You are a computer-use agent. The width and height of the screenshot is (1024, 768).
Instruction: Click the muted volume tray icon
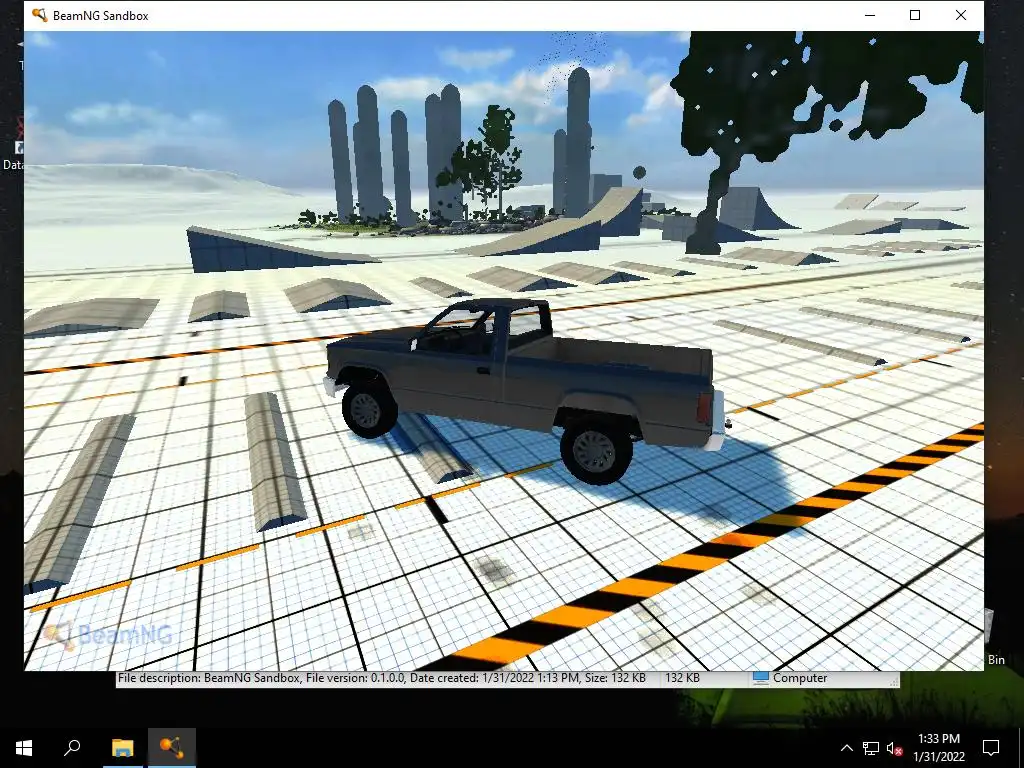pyautogui.click(x=895, y=748)
